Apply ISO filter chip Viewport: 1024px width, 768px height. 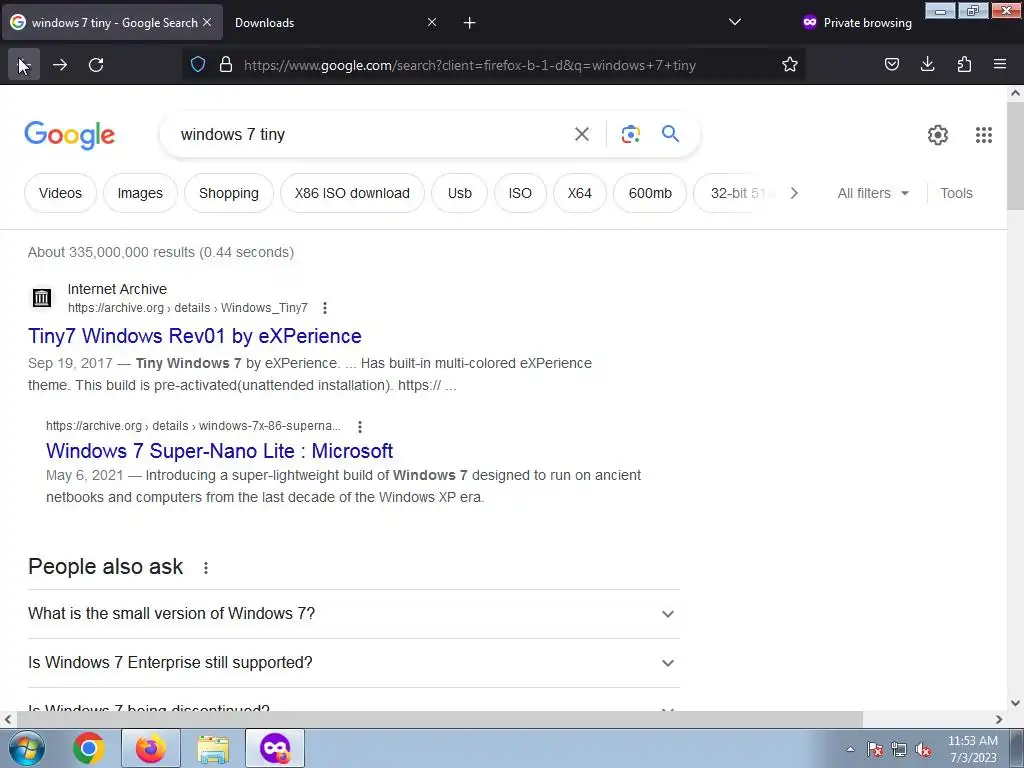pos(520,193)
